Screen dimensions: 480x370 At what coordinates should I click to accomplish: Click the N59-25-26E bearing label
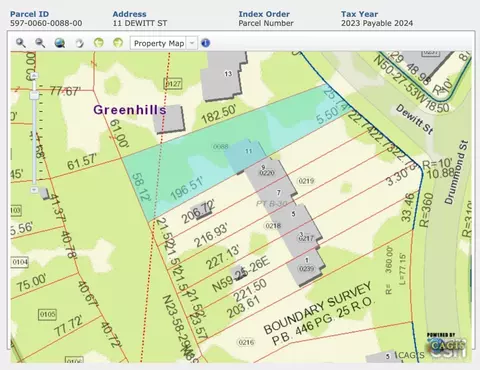click(x=240, y=274)
